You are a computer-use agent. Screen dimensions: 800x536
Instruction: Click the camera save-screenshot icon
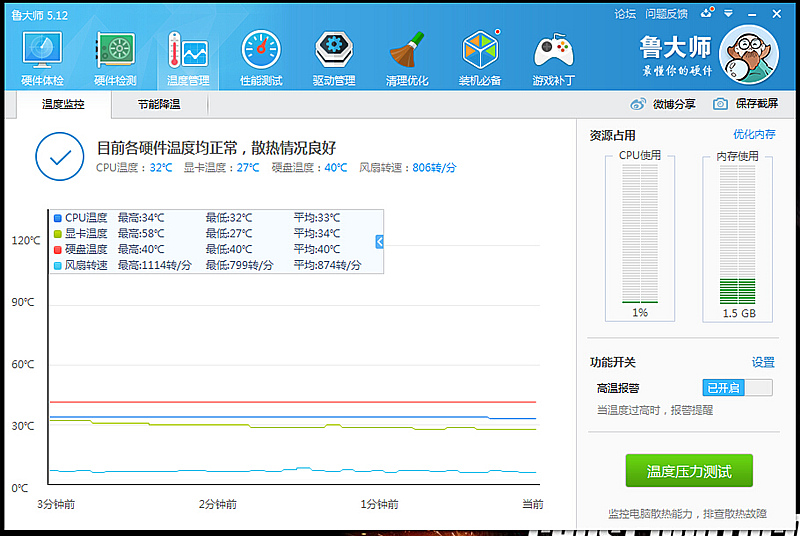[x=720, y=104]
